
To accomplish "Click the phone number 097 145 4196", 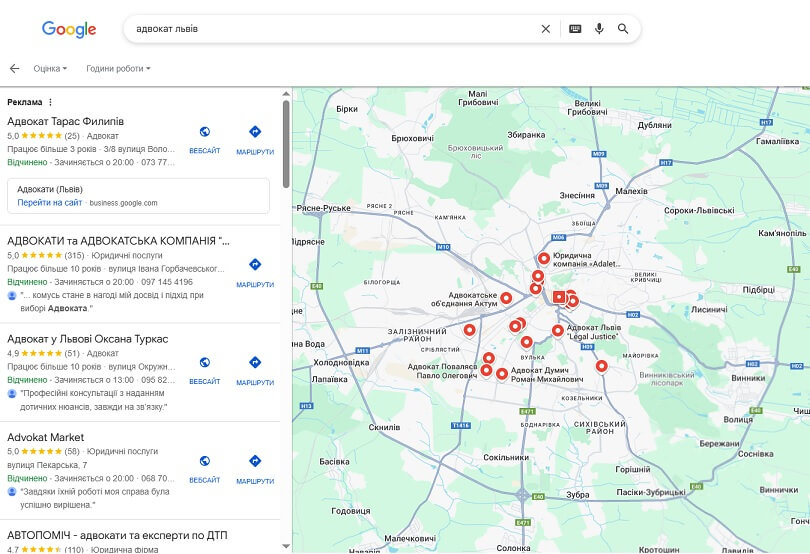I will [167, 282].
